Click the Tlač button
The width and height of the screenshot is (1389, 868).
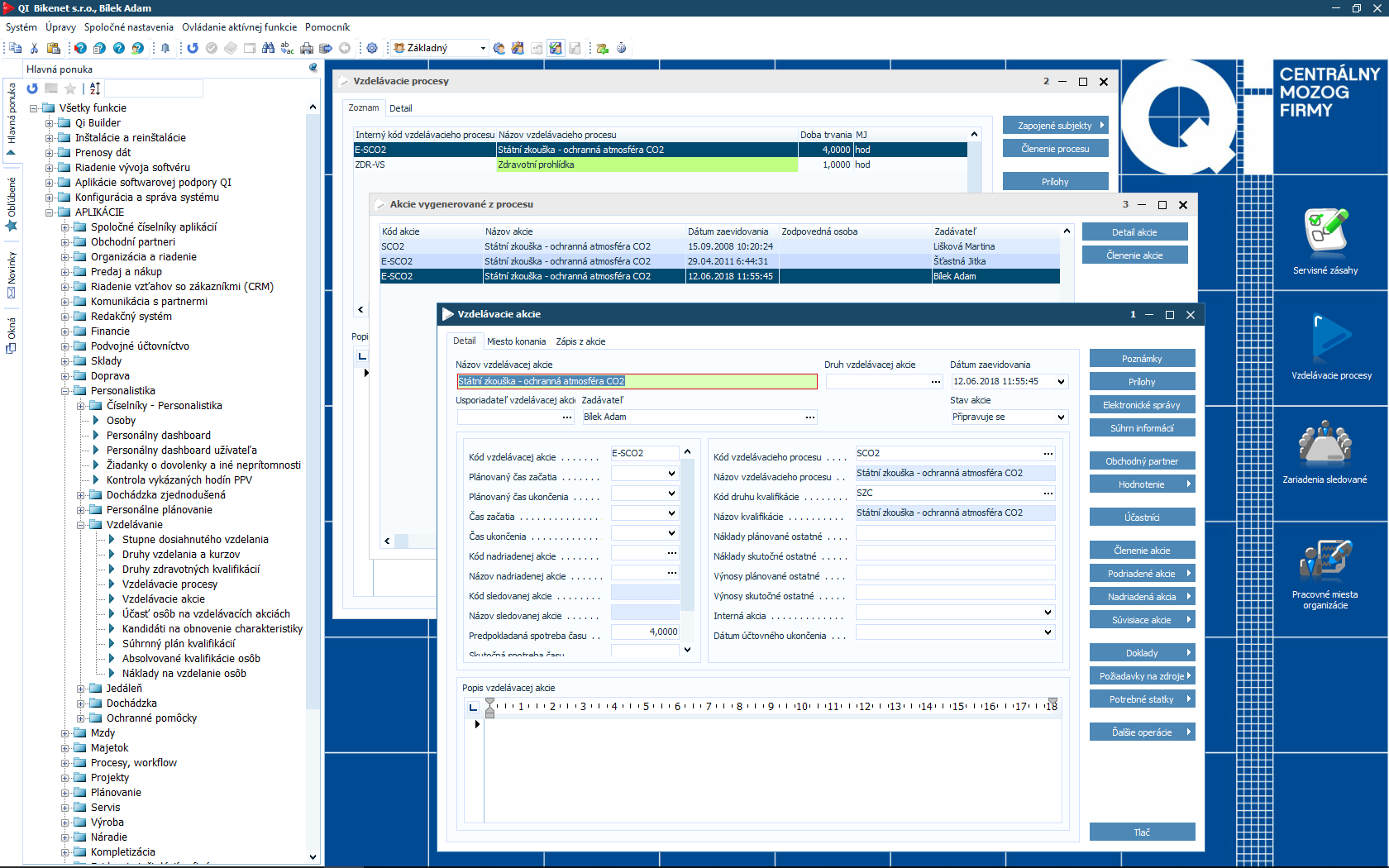[1142, 832]
